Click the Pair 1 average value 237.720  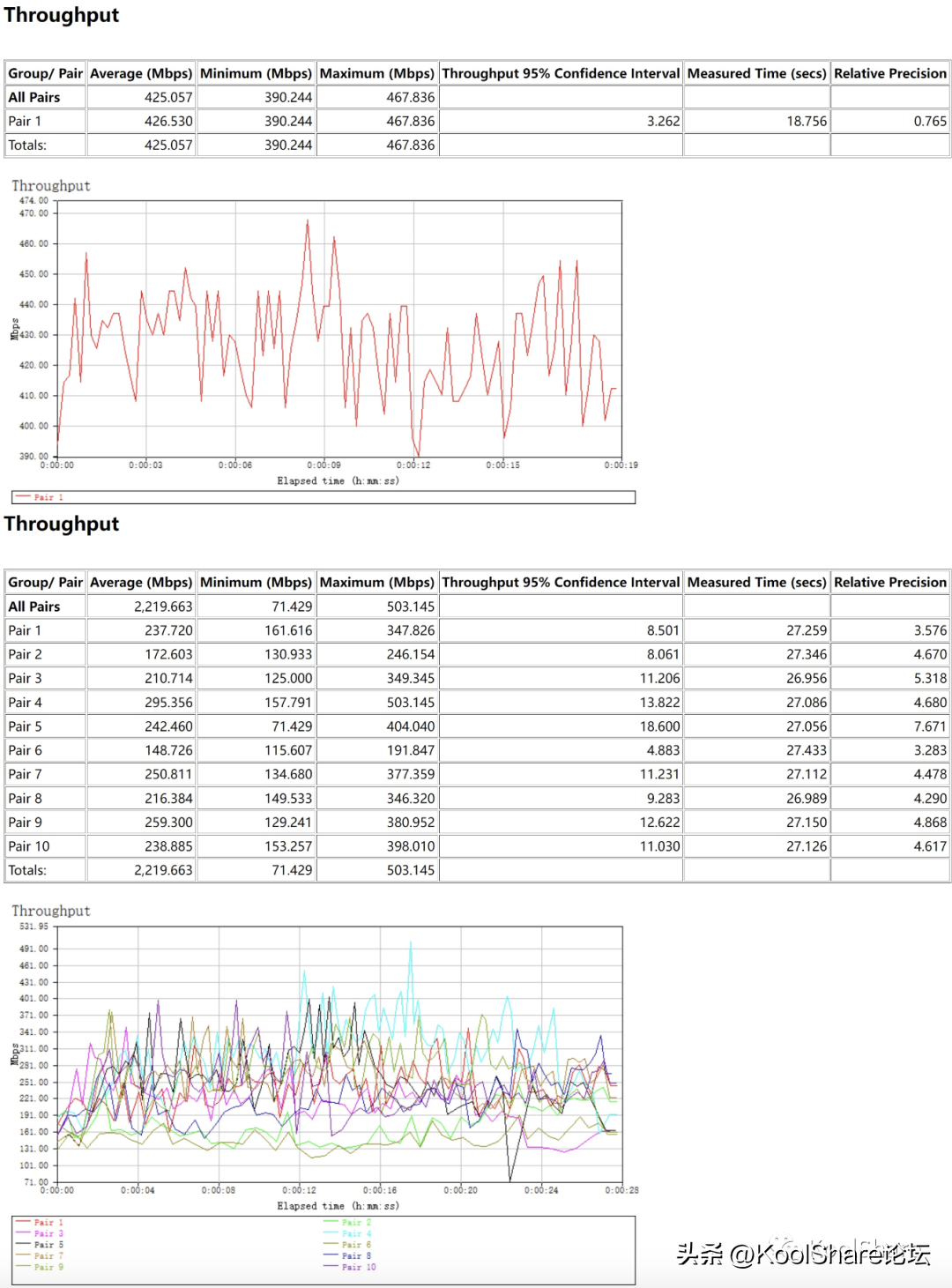pos(168,630)
